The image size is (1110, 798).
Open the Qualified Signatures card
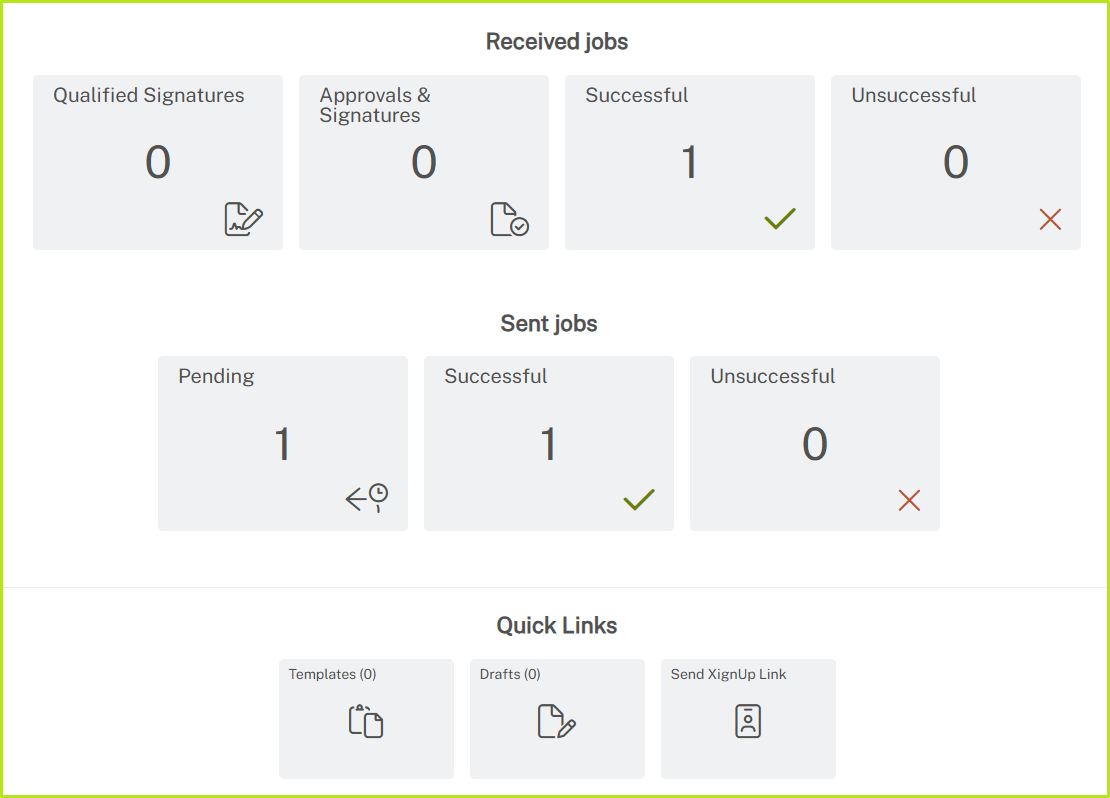[157, 161]
